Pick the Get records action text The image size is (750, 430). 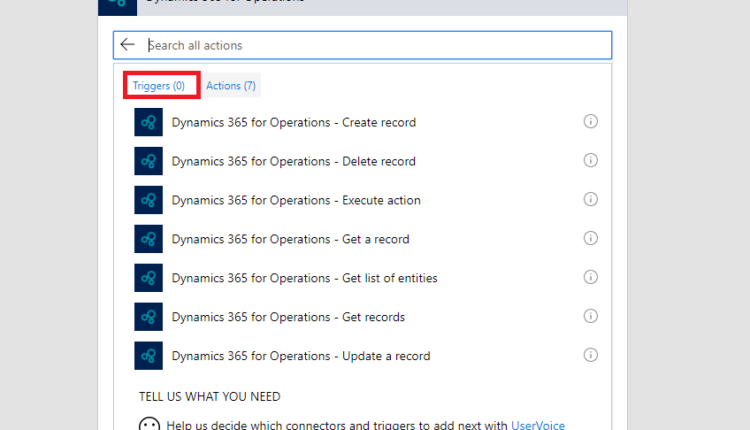click(x=288, y=317)
